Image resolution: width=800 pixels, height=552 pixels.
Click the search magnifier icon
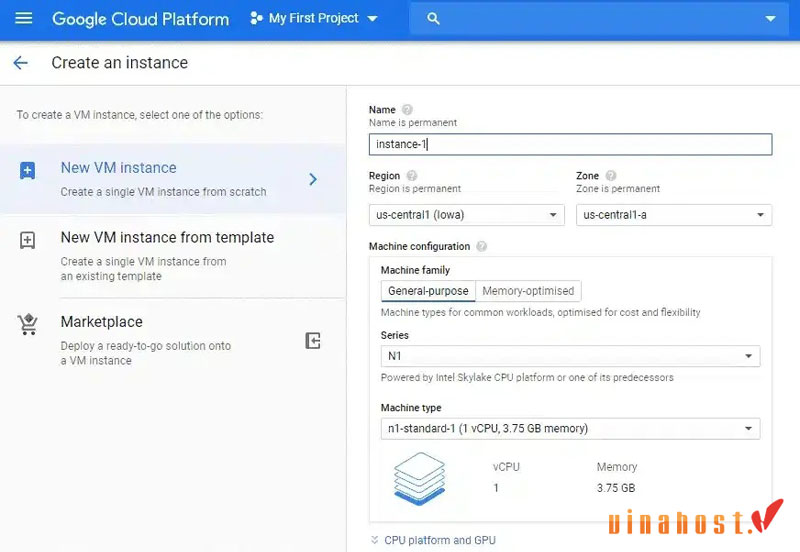433,19
